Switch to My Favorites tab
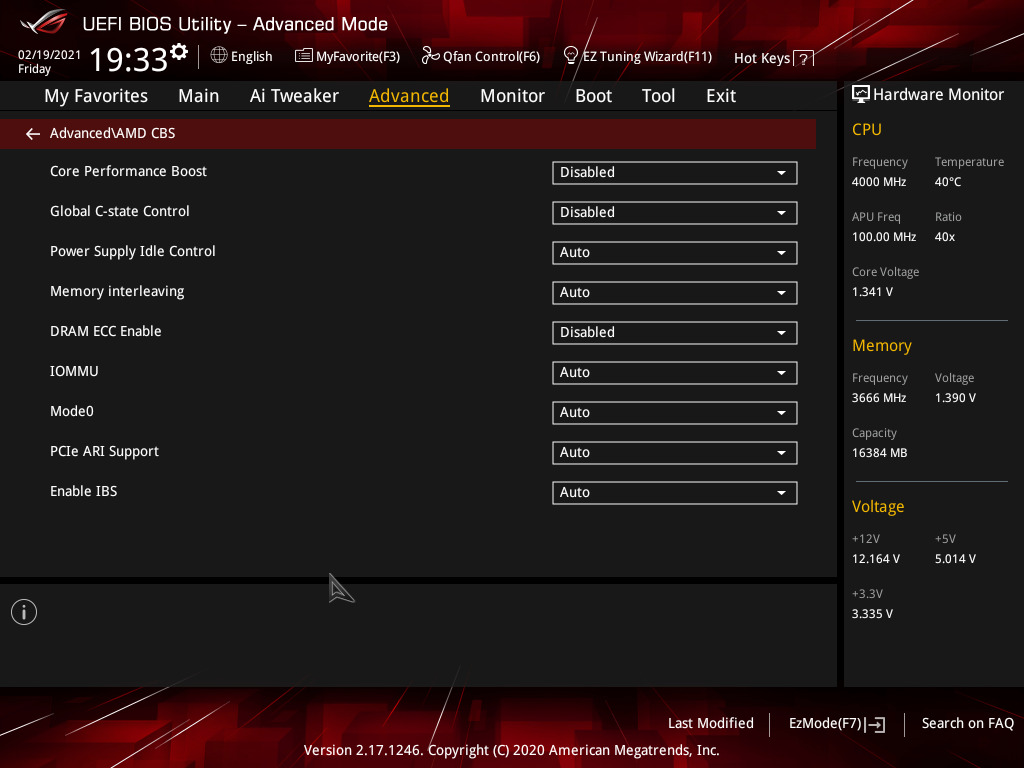The image size is (1024, 768). (96, 96)
